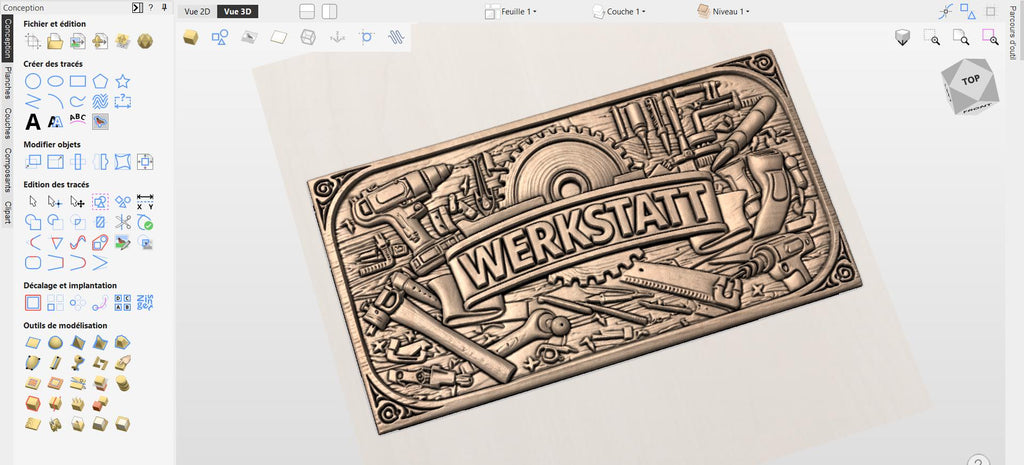Toggle the toolpath waves display icon
The image size is (1024, 465).
pos(396,37)
